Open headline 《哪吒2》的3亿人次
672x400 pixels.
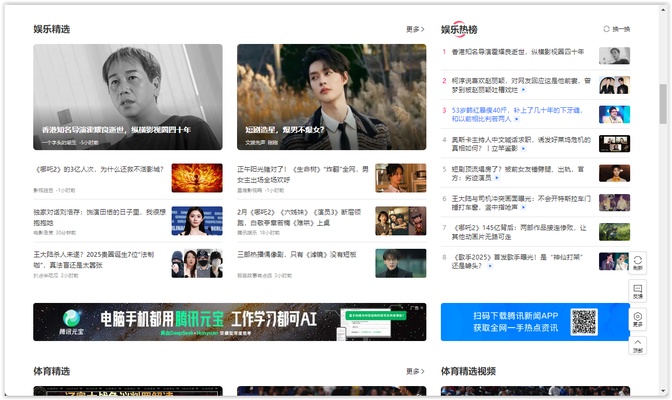99,169
